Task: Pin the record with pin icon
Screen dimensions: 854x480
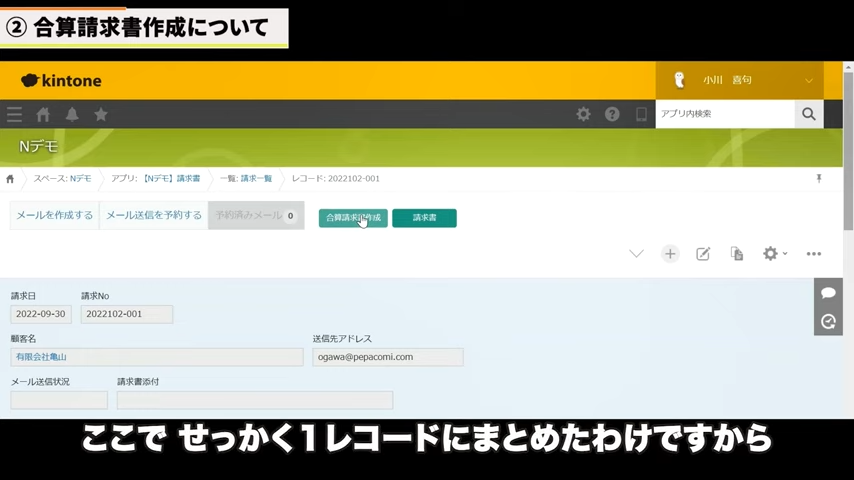Action: (819, 179)
